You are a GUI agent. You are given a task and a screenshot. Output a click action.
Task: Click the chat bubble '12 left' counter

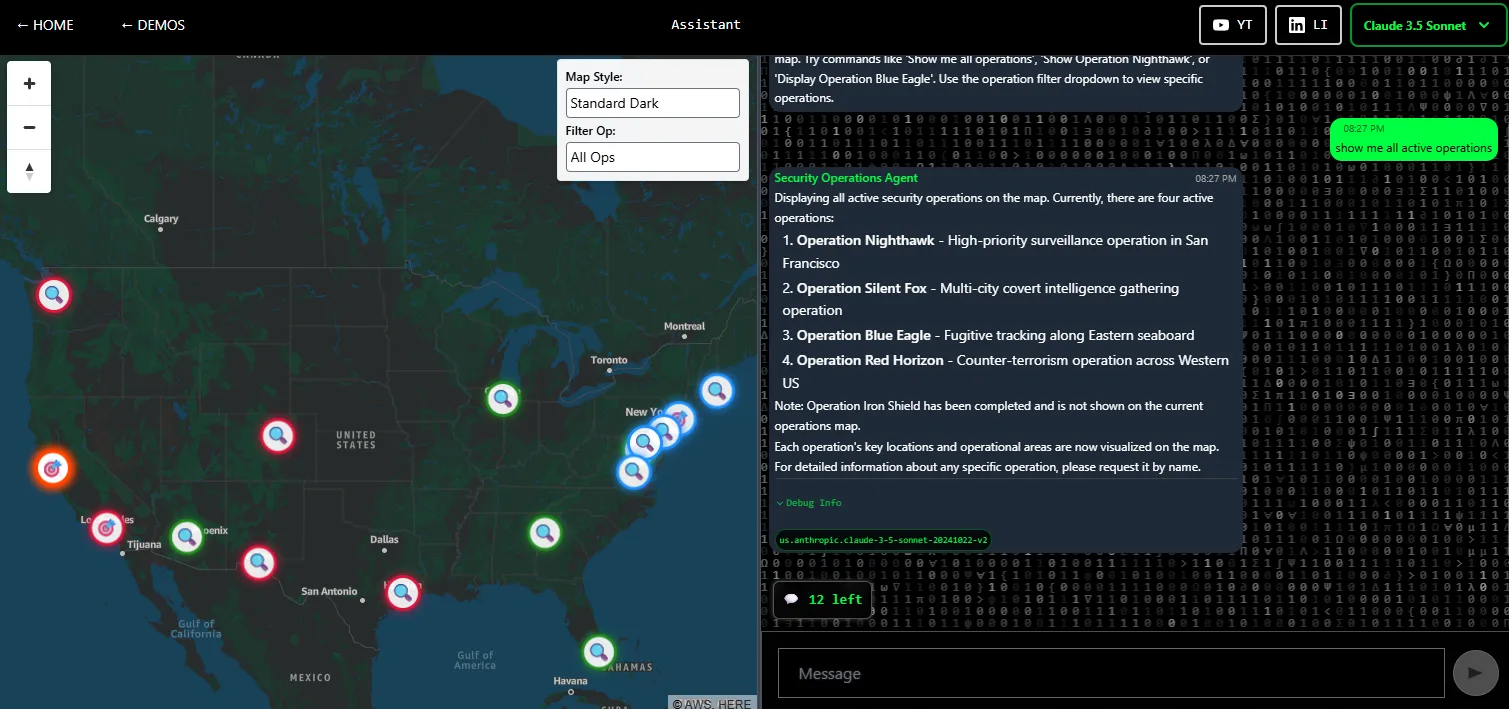822,599
